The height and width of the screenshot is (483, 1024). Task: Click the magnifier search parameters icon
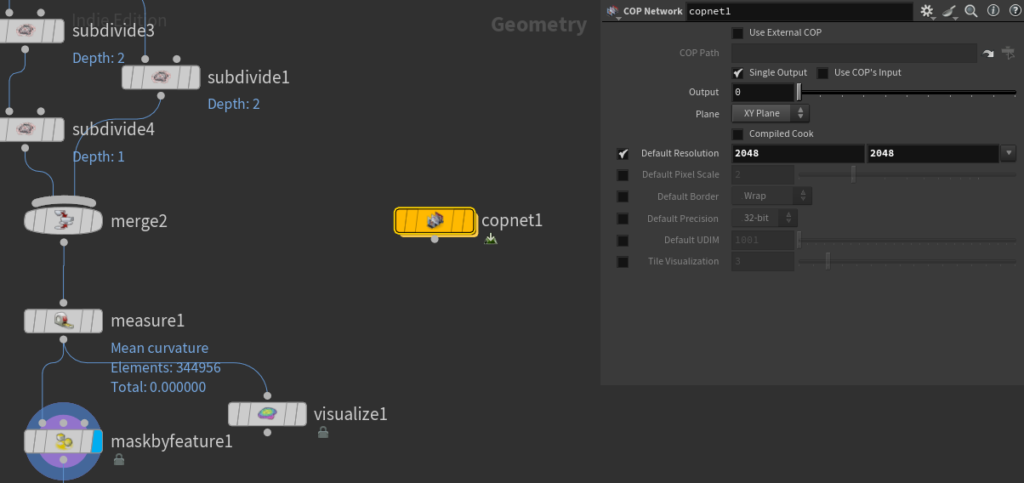pyautogui.click(x=971, y=11)
